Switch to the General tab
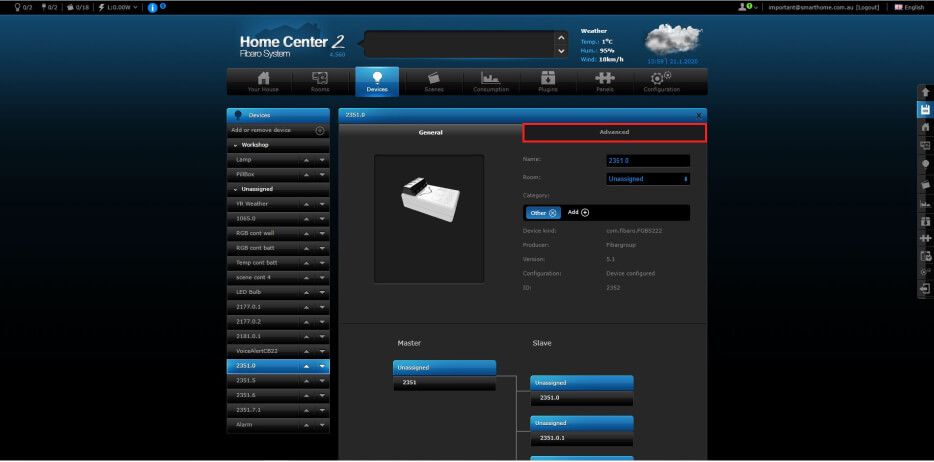 [x=431, y=132]
